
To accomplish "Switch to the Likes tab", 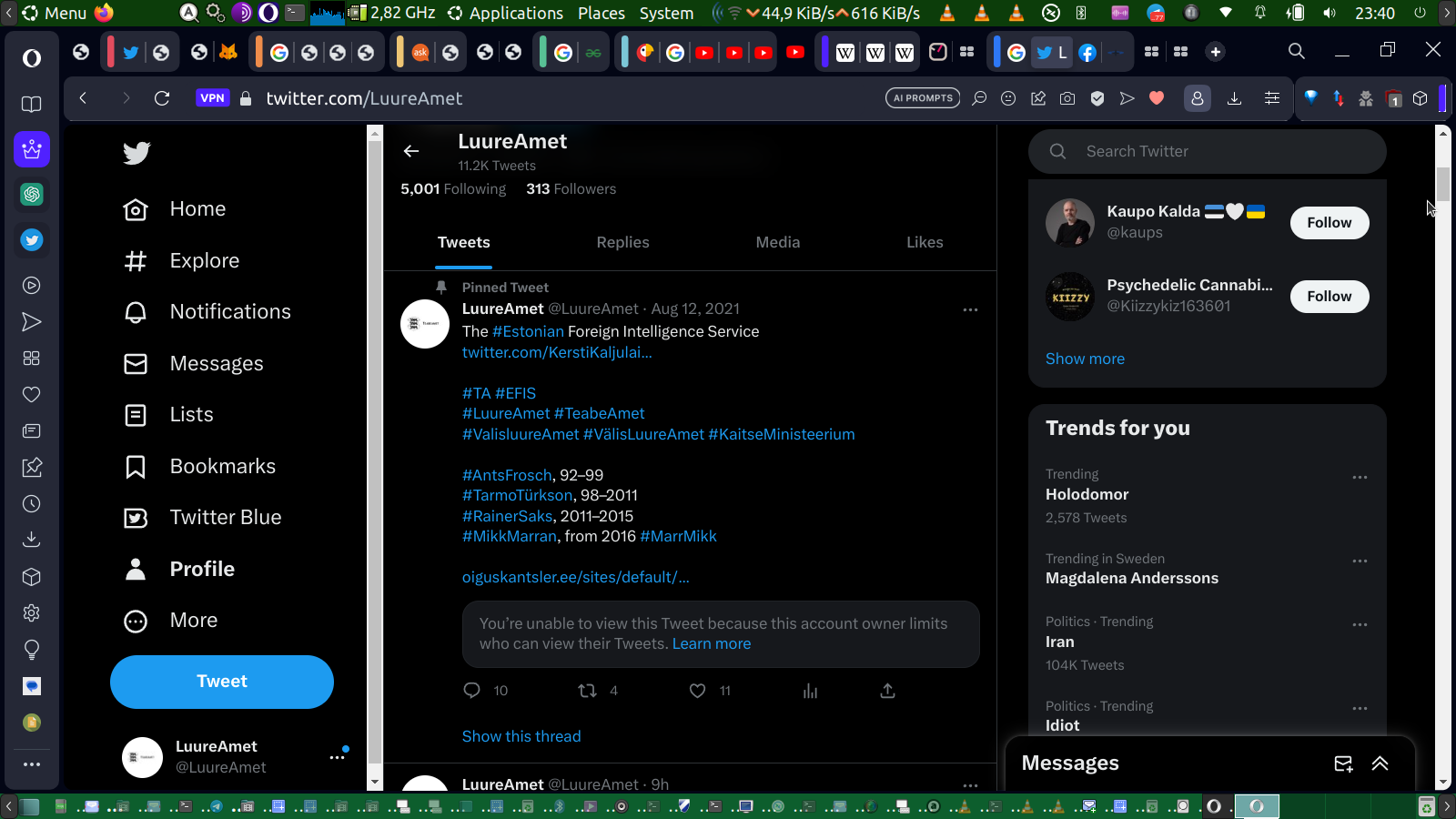I will click(x=925, y=243).
